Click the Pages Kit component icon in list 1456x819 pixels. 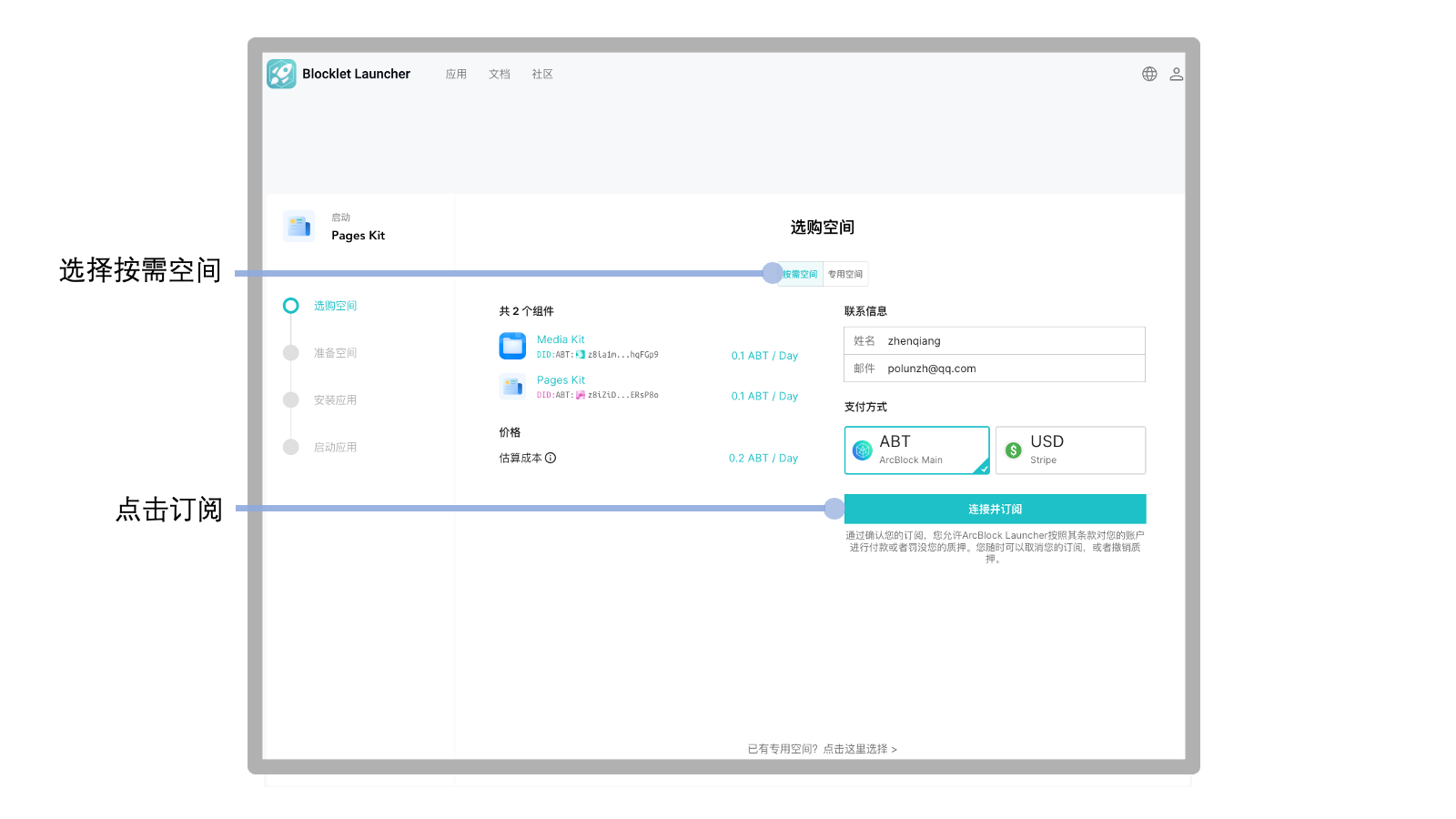(512, 387)
